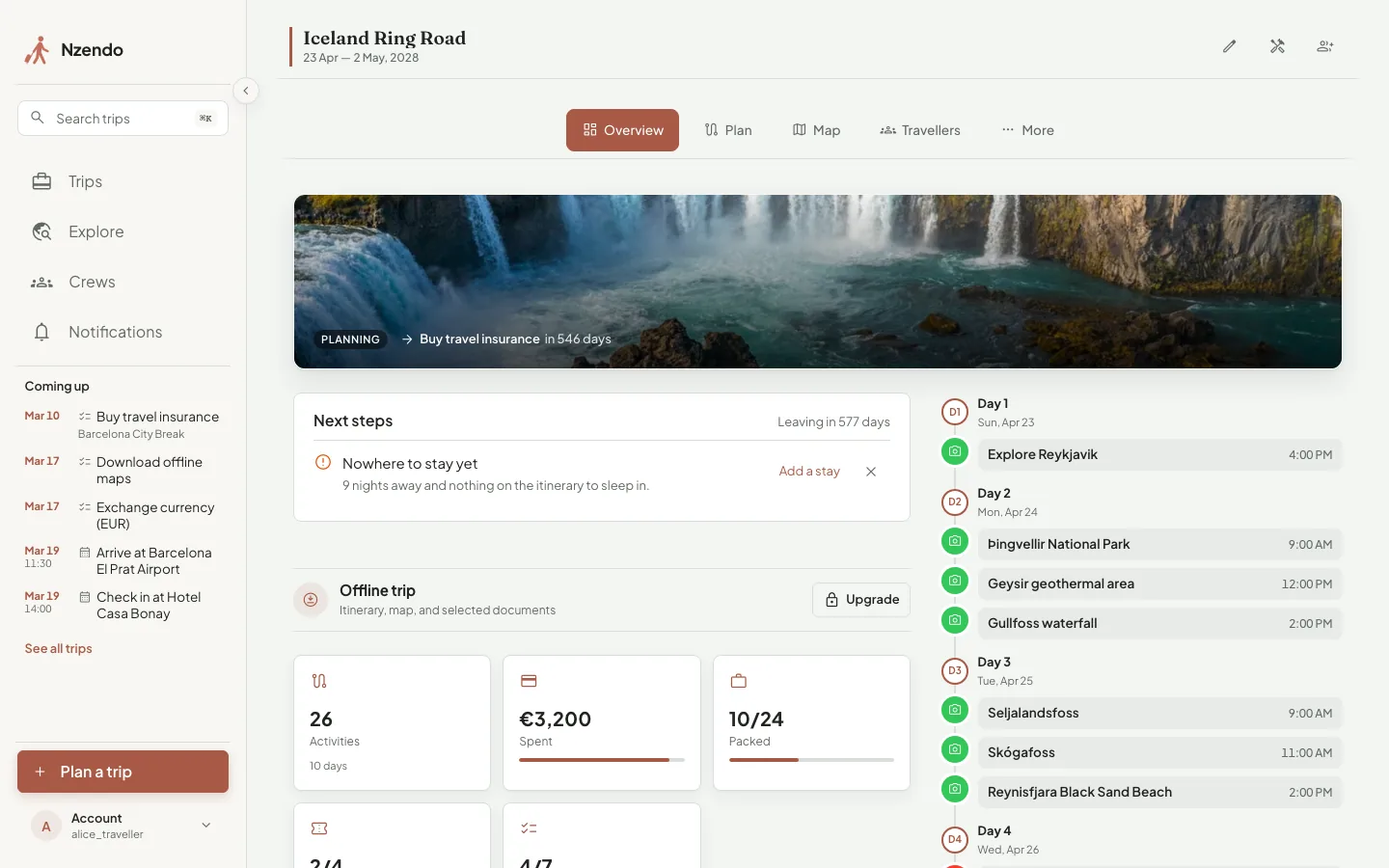
Task: Click the offline download icon beside Offline trip
Action: (311, 600)
